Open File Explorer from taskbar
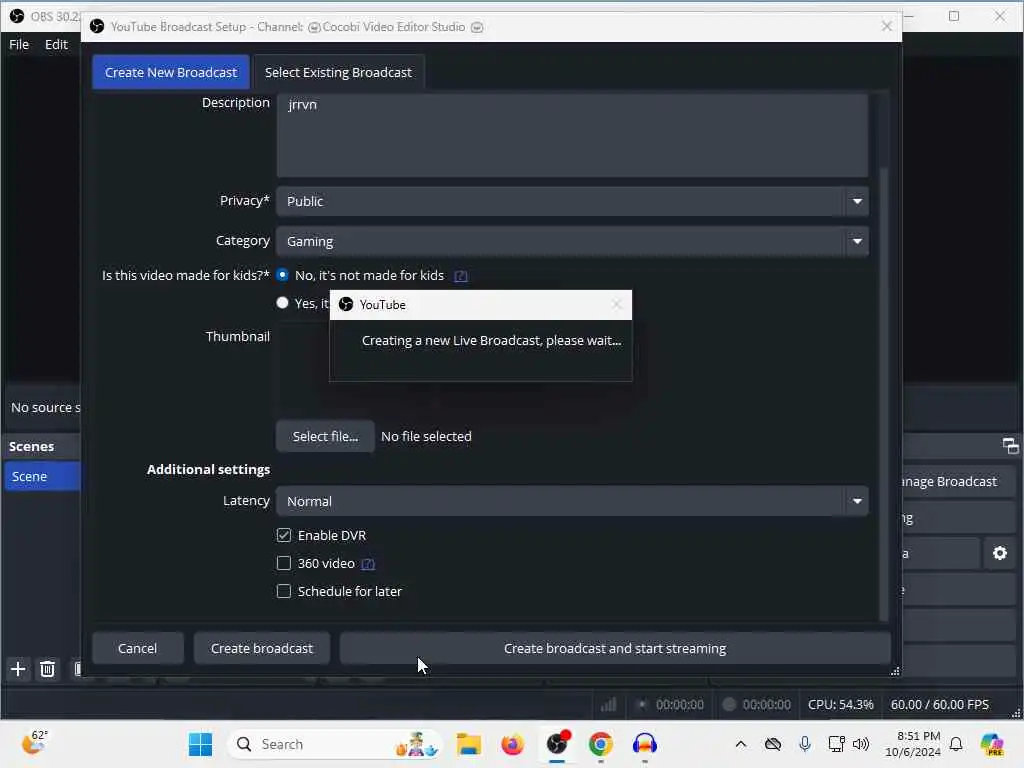1024x768 pixels. coord(468,744)
